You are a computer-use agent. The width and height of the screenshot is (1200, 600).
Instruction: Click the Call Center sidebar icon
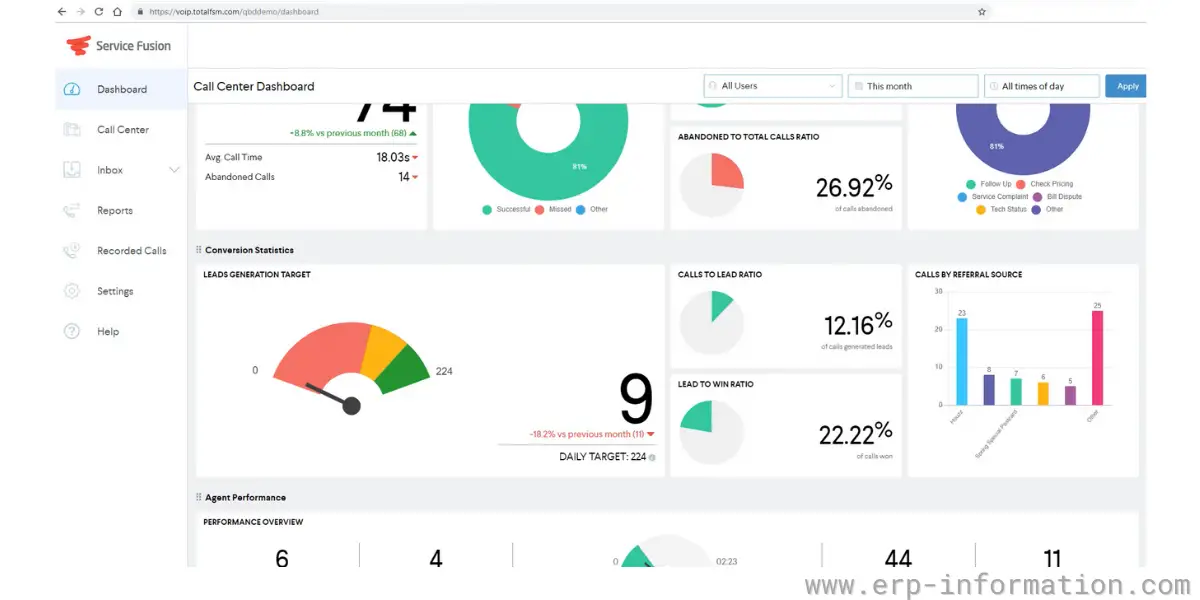coord(72,129)
